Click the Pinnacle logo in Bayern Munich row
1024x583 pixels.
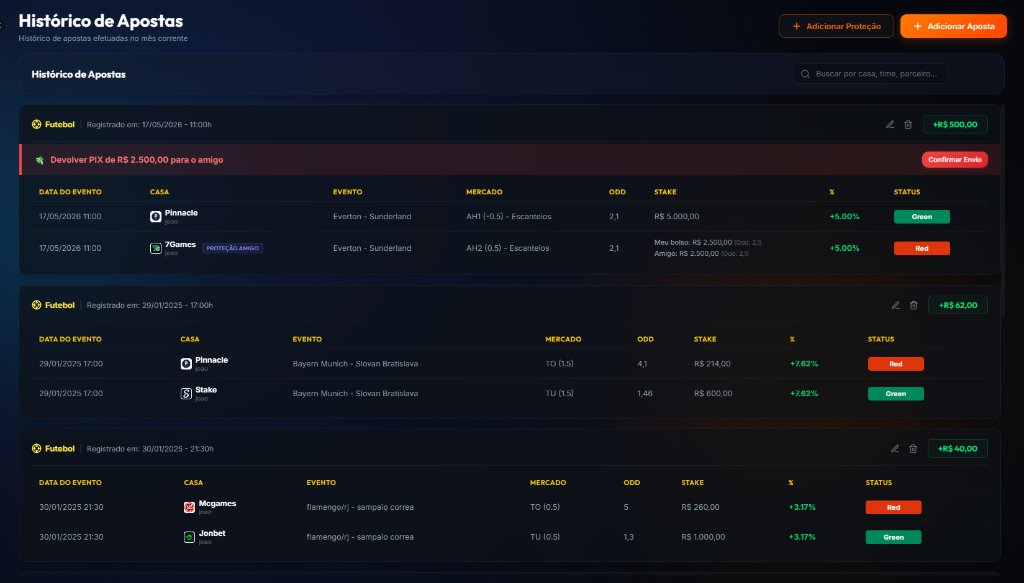click(186, 364)
